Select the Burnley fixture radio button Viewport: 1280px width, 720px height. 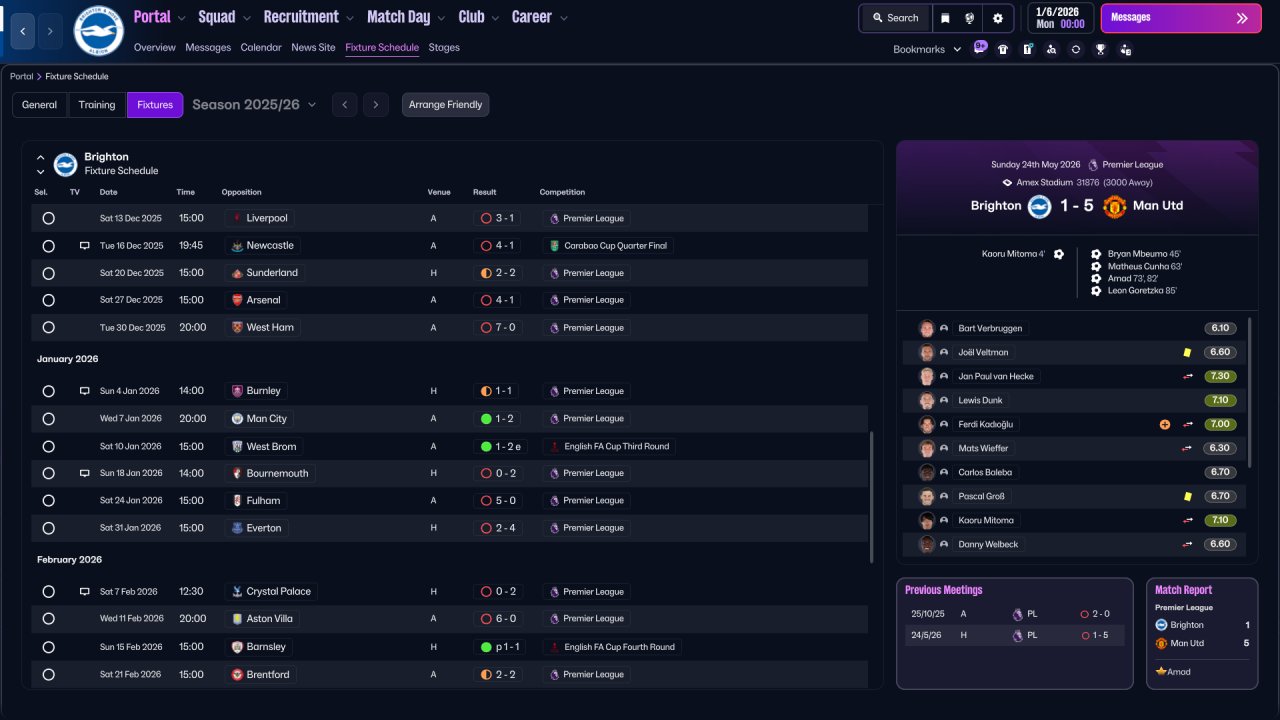pyautogui.click(x=48, y=391)
